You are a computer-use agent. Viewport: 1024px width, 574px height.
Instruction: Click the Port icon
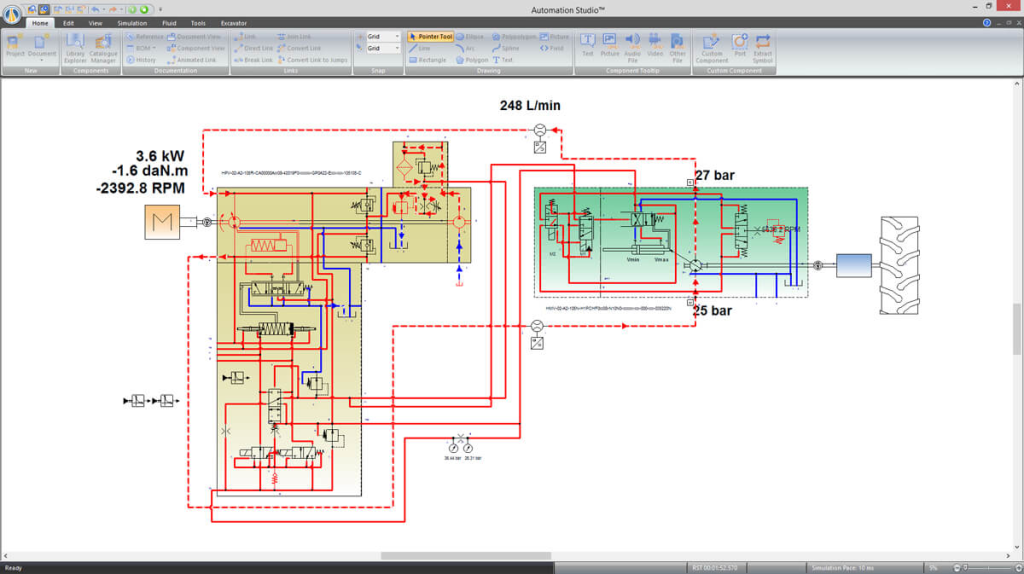coord(739,44)
